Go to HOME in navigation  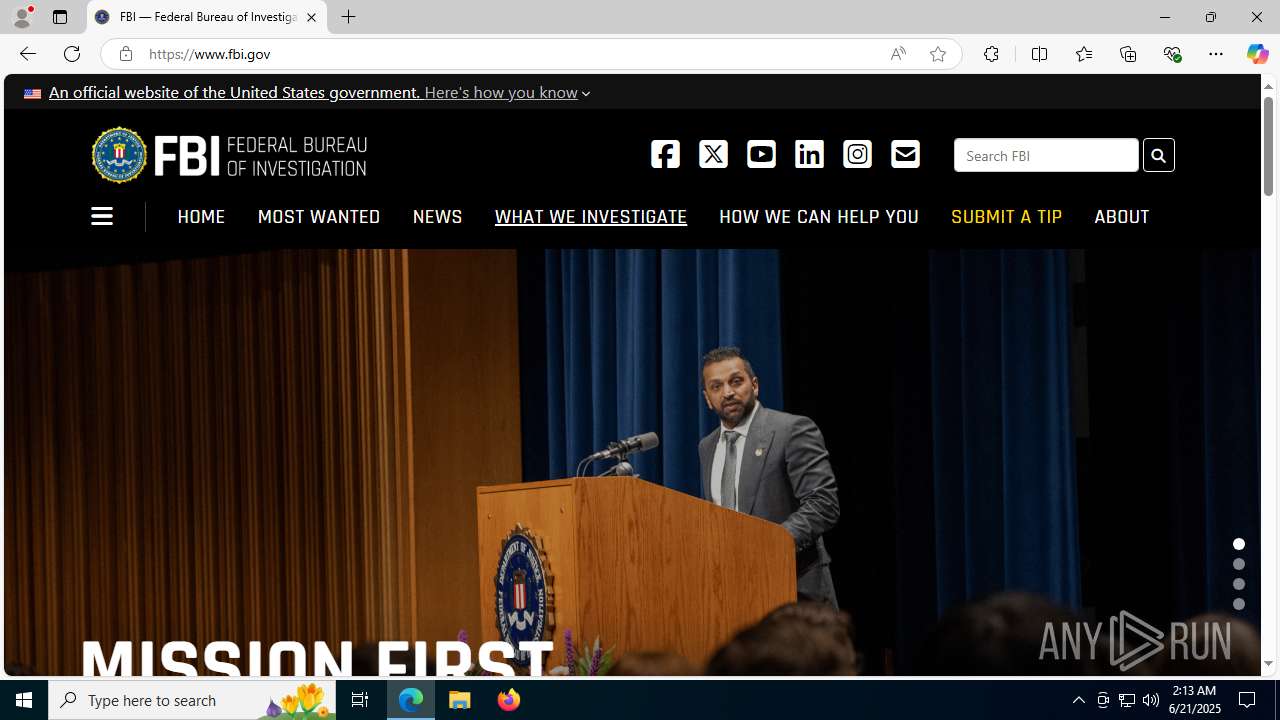201,217
